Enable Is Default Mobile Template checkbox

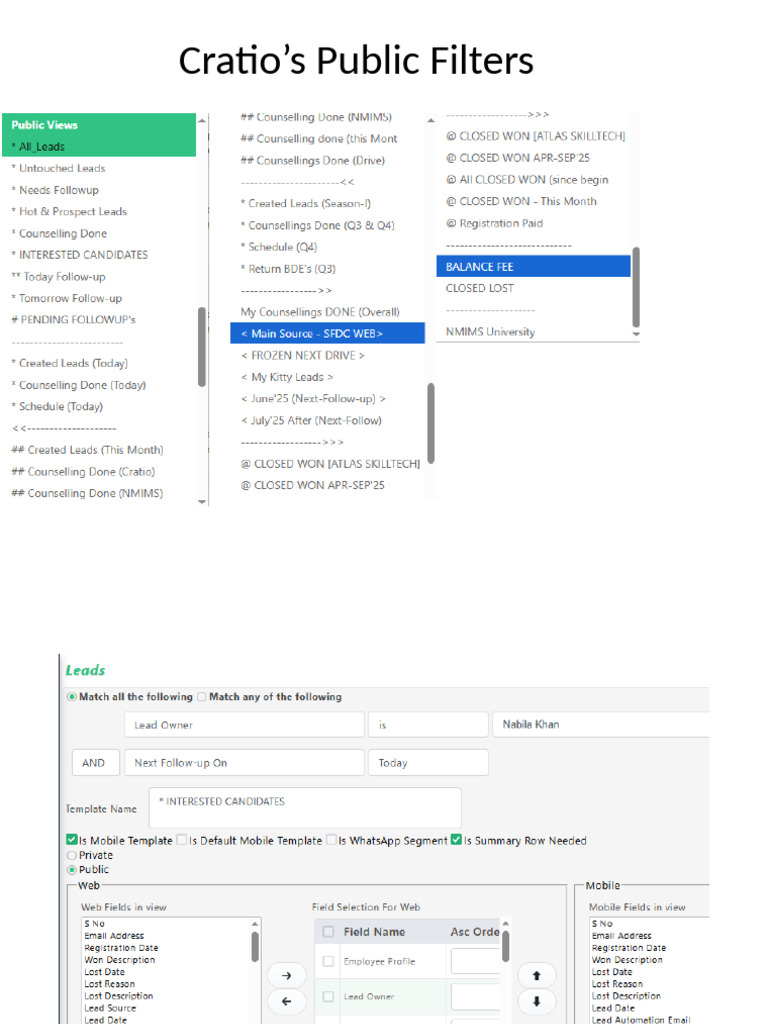tap(182, 840)
